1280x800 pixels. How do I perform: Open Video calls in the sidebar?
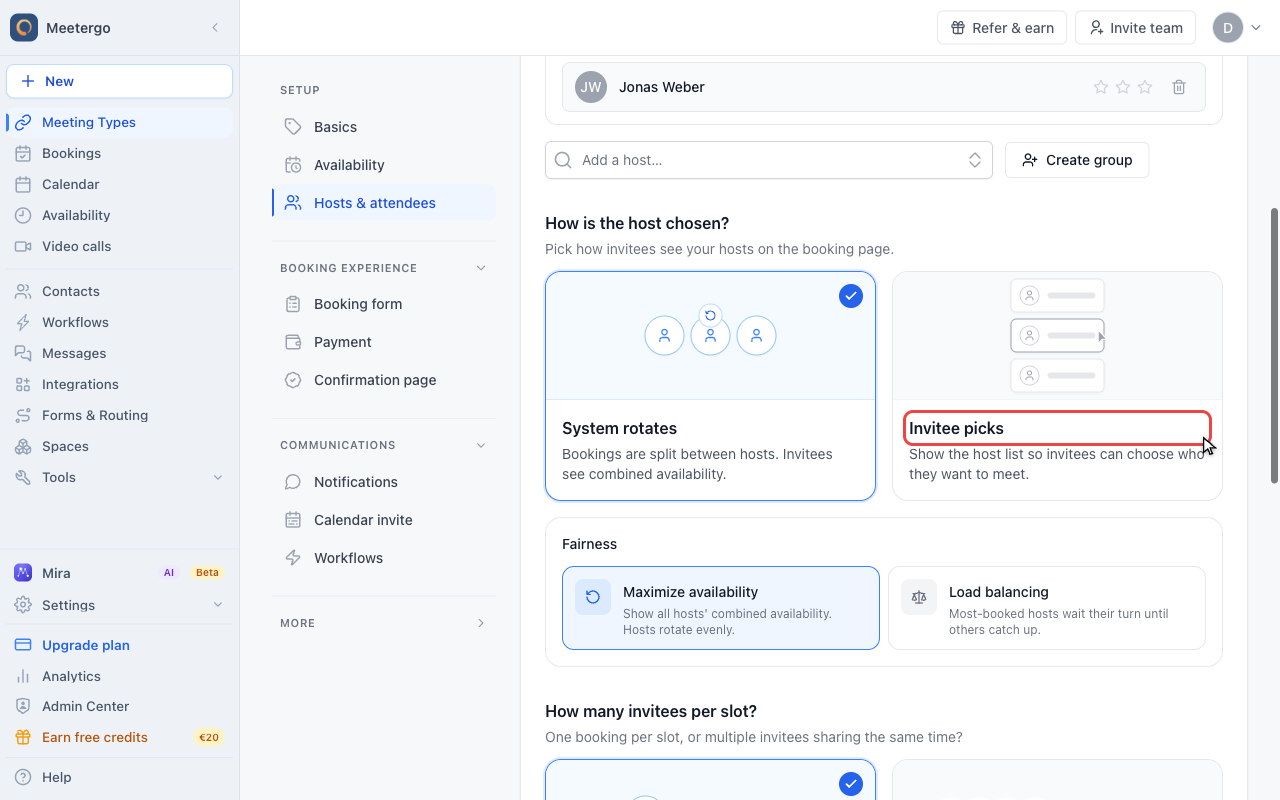(120, 246)
